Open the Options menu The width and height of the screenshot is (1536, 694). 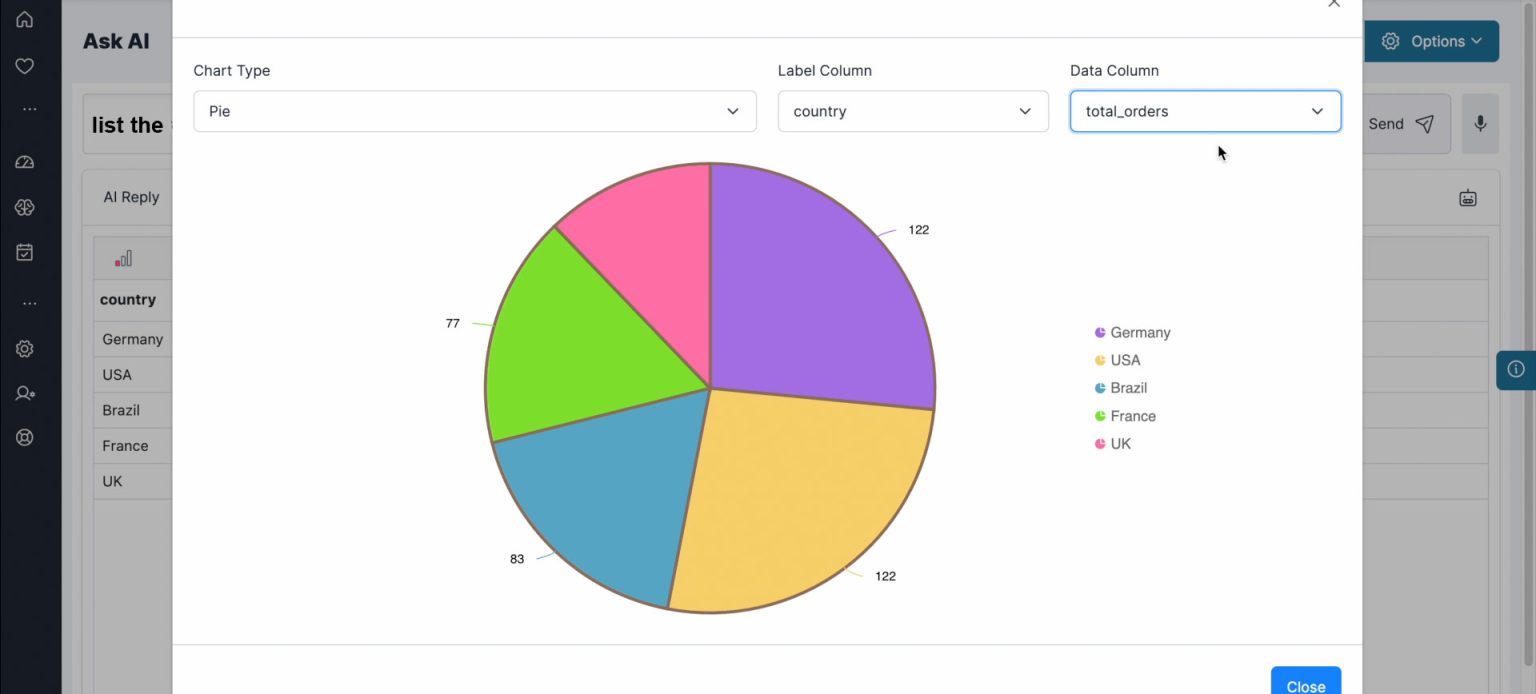1432,41
